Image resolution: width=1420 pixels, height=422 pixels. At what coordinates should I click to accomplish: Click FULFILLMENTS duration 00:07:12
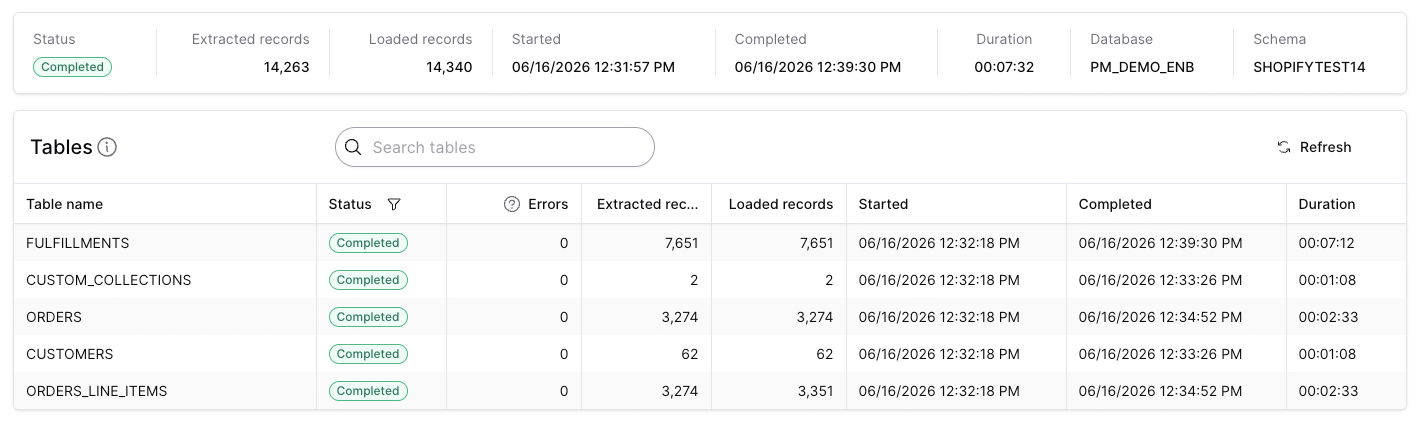coord(1328,243)
